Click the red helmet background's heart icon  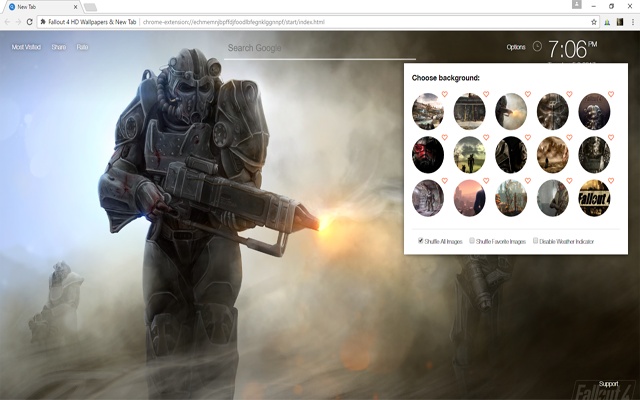click(445, 137)
